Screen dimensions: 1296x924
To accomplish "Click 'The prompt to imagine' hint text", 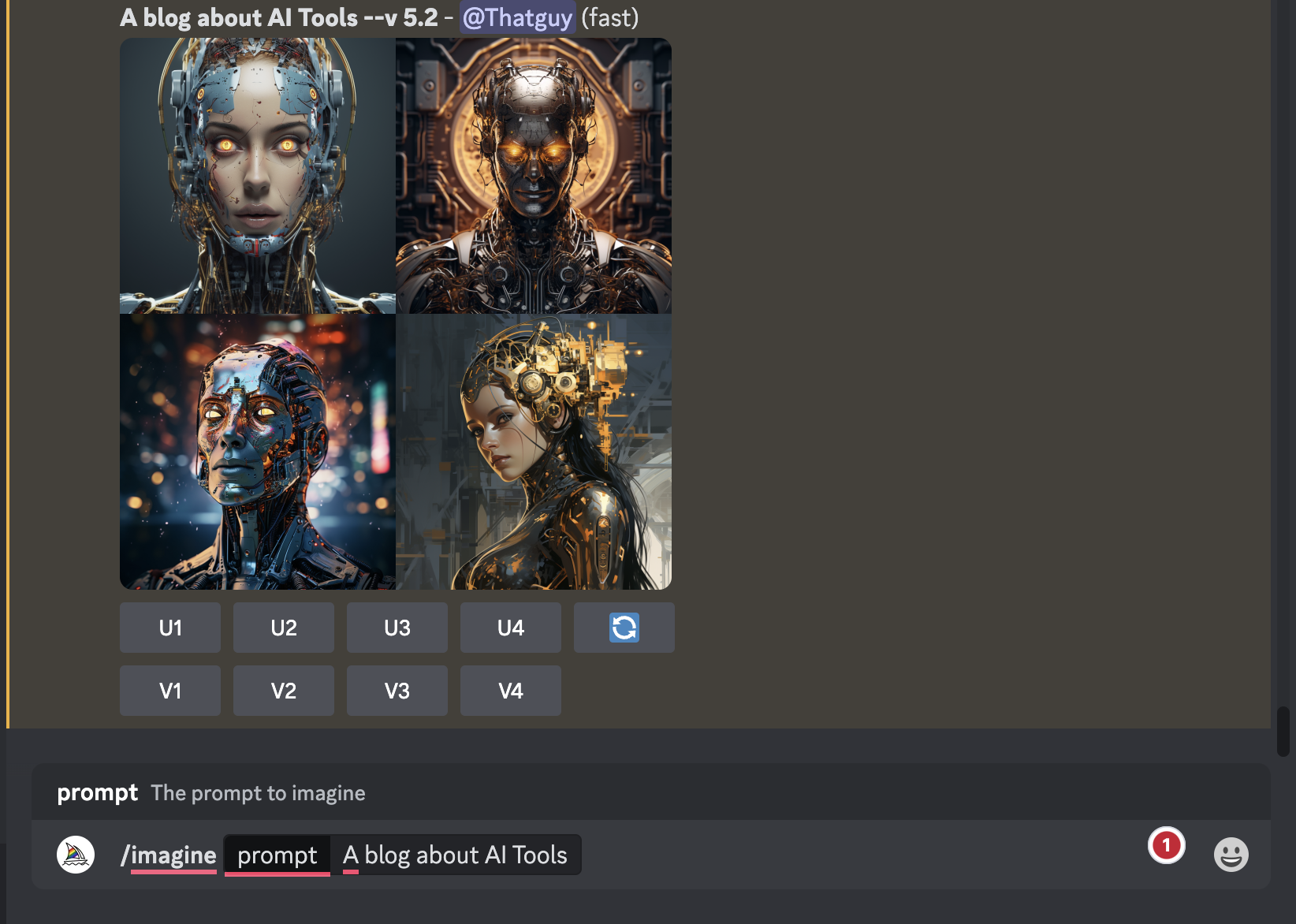I will point(258,793).
